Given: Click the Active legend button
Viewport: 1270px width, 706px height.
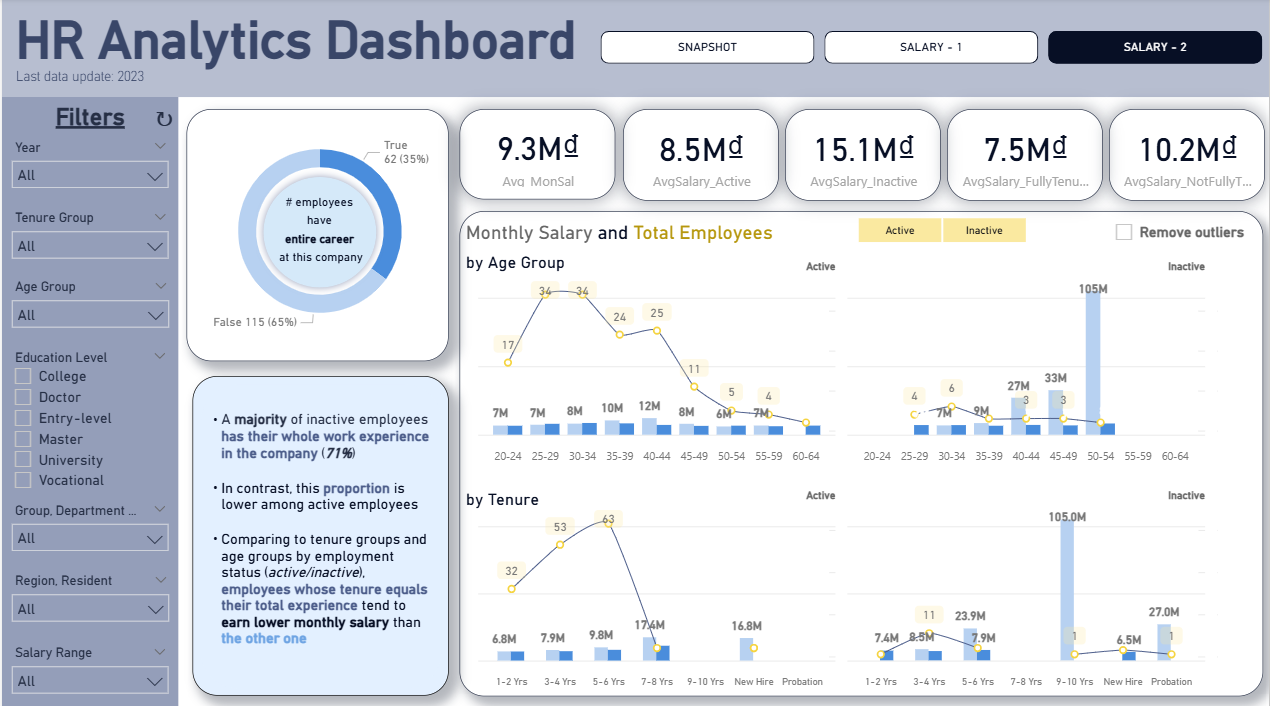Looking at the screenshot, I should click(900, 231).
